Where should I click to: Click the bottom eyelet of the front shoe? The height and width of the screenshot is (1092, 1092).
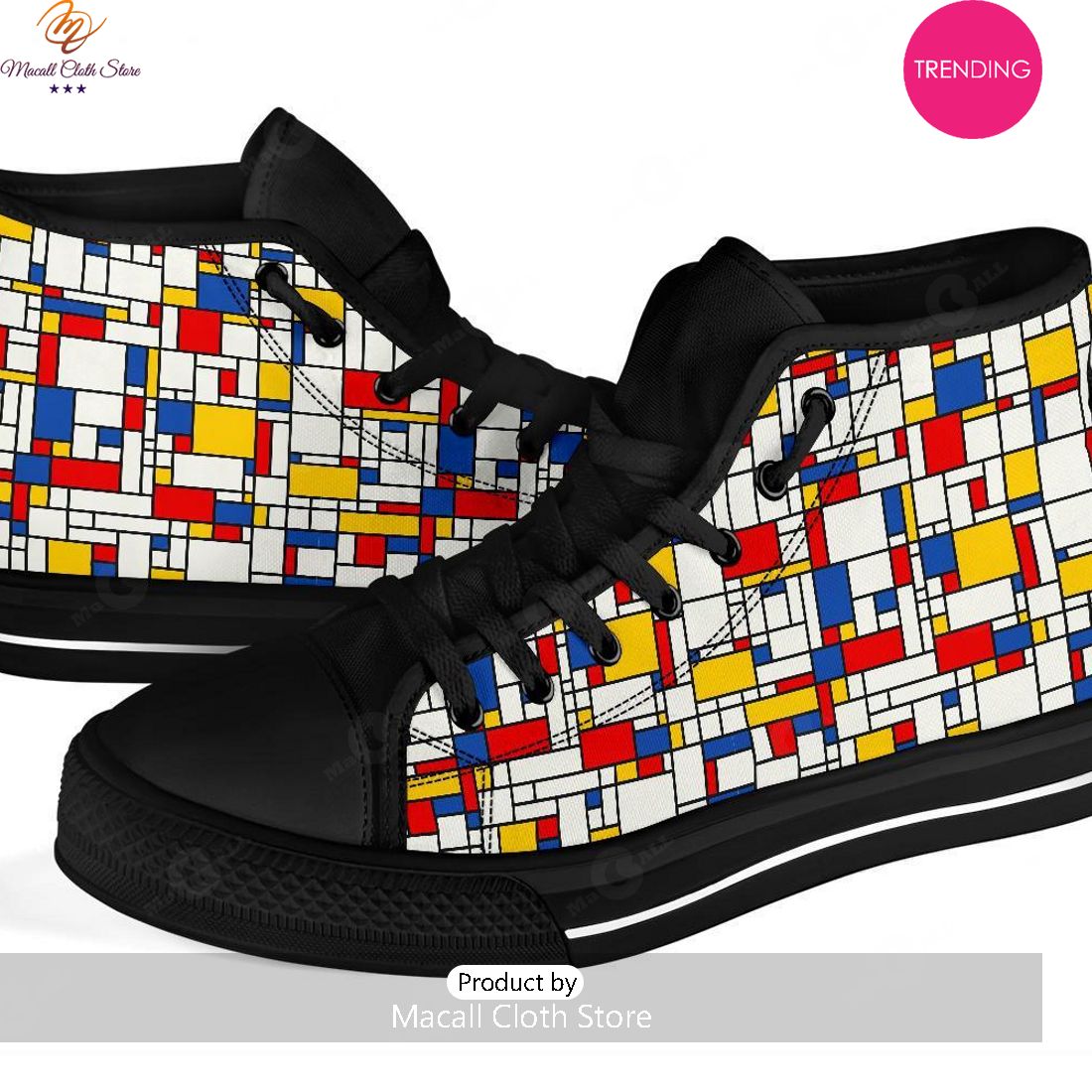coord(466,715)
